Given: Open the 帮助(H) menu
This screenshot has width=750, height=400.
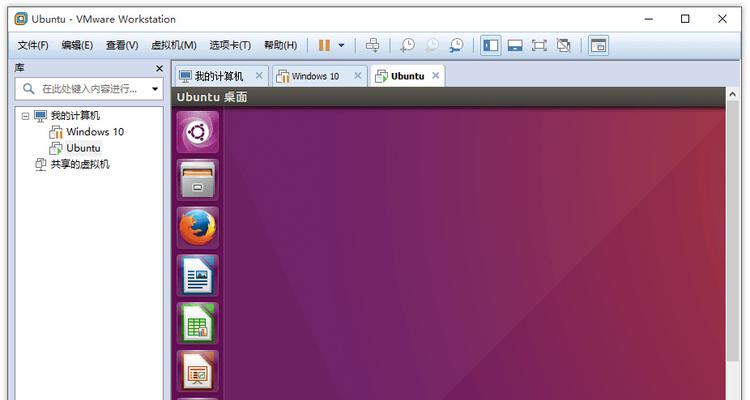Looking at the screenshot, I should (x=280, y=45).
